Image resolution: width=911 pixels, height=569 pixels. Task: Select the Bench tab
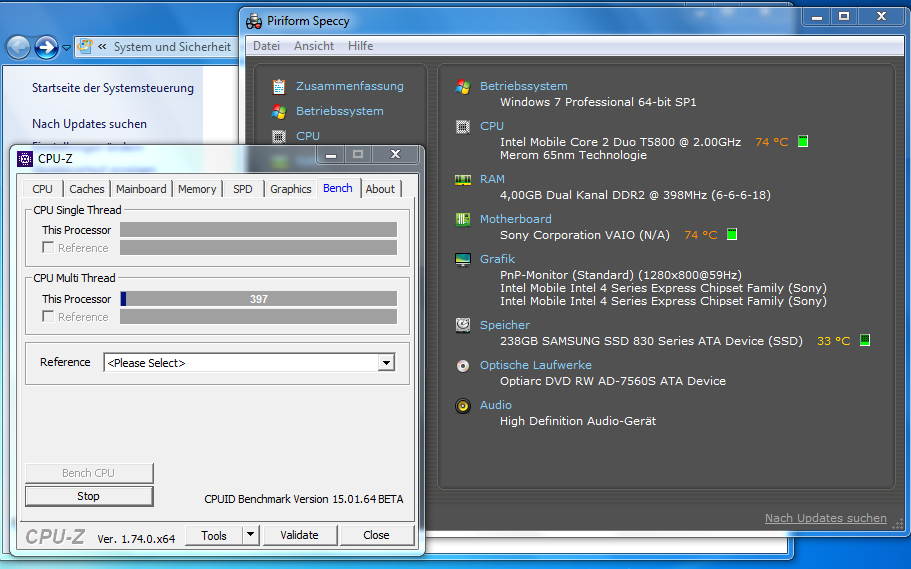(338, 188)
